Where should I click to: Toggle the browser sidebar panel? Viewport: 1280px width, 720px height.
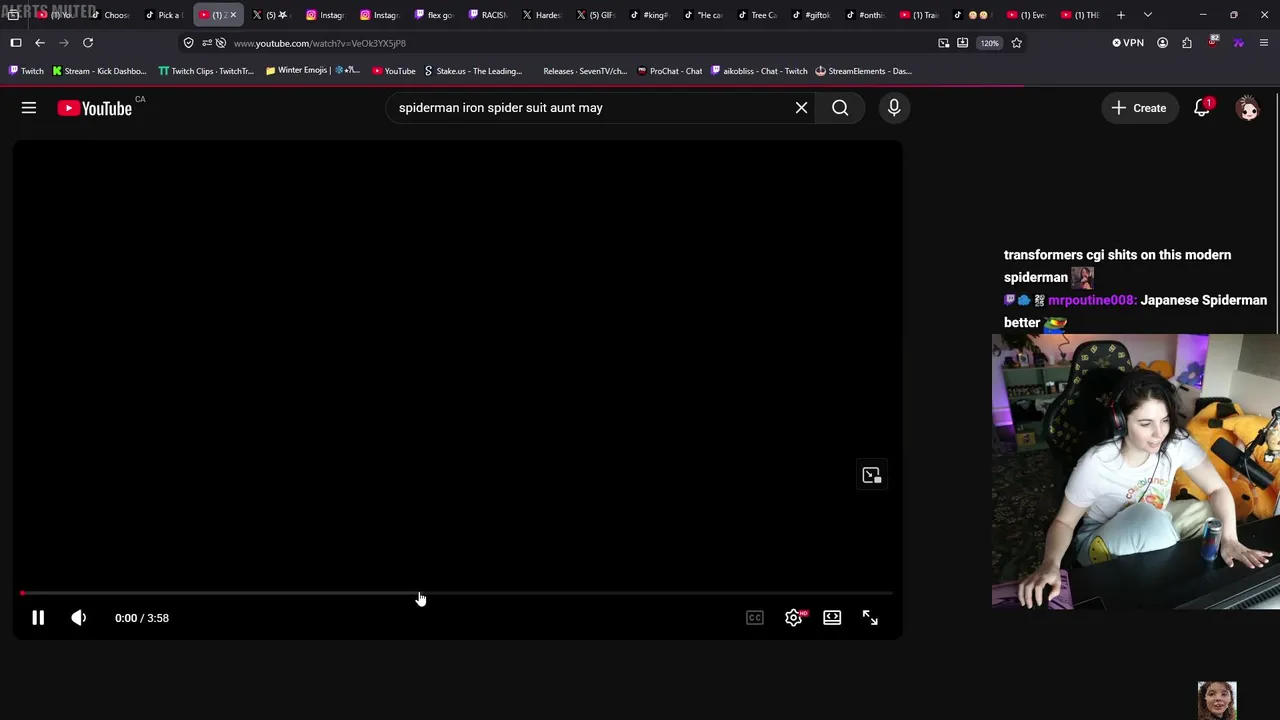[x=15, y=43]
